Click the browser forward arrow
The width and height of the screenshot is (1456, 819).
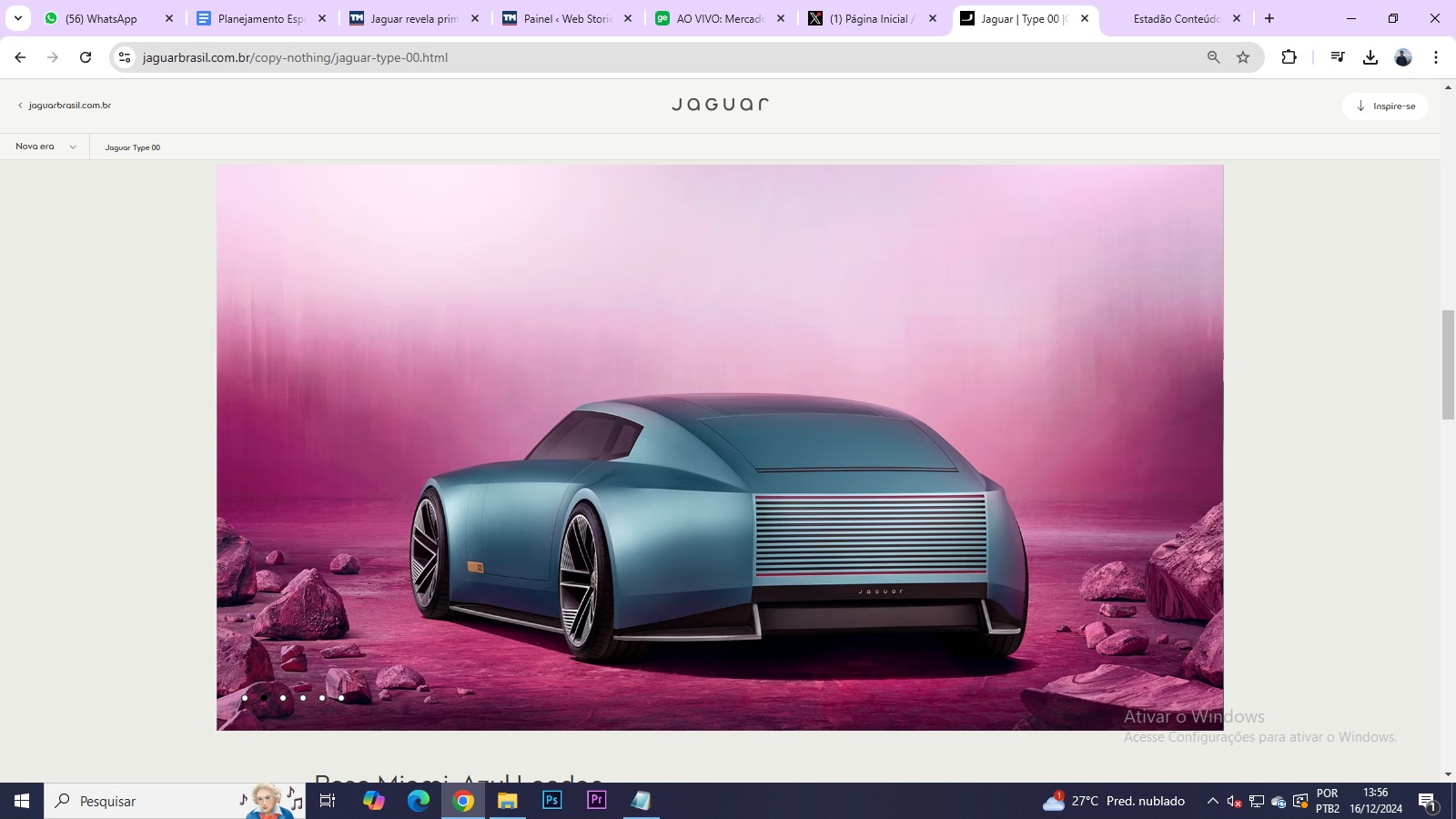53,57
